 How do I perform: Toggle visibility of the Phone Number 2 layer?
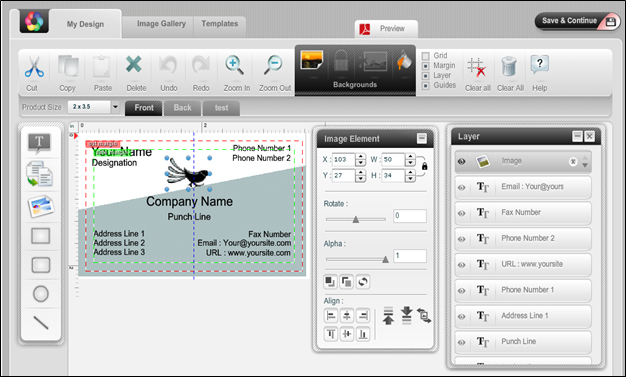tap(462, 239)
